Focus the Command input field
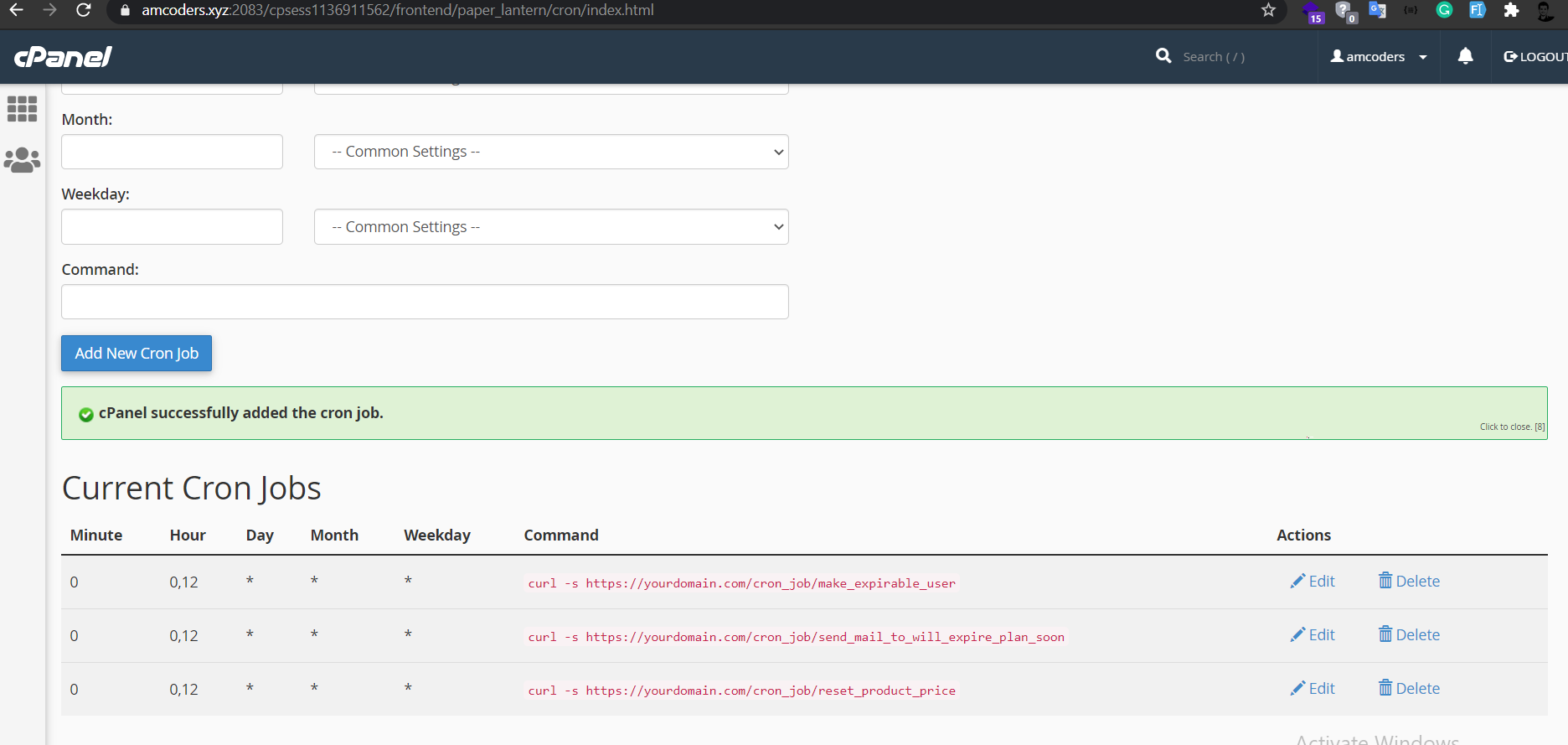The image size is (1568, 745). 425,302
